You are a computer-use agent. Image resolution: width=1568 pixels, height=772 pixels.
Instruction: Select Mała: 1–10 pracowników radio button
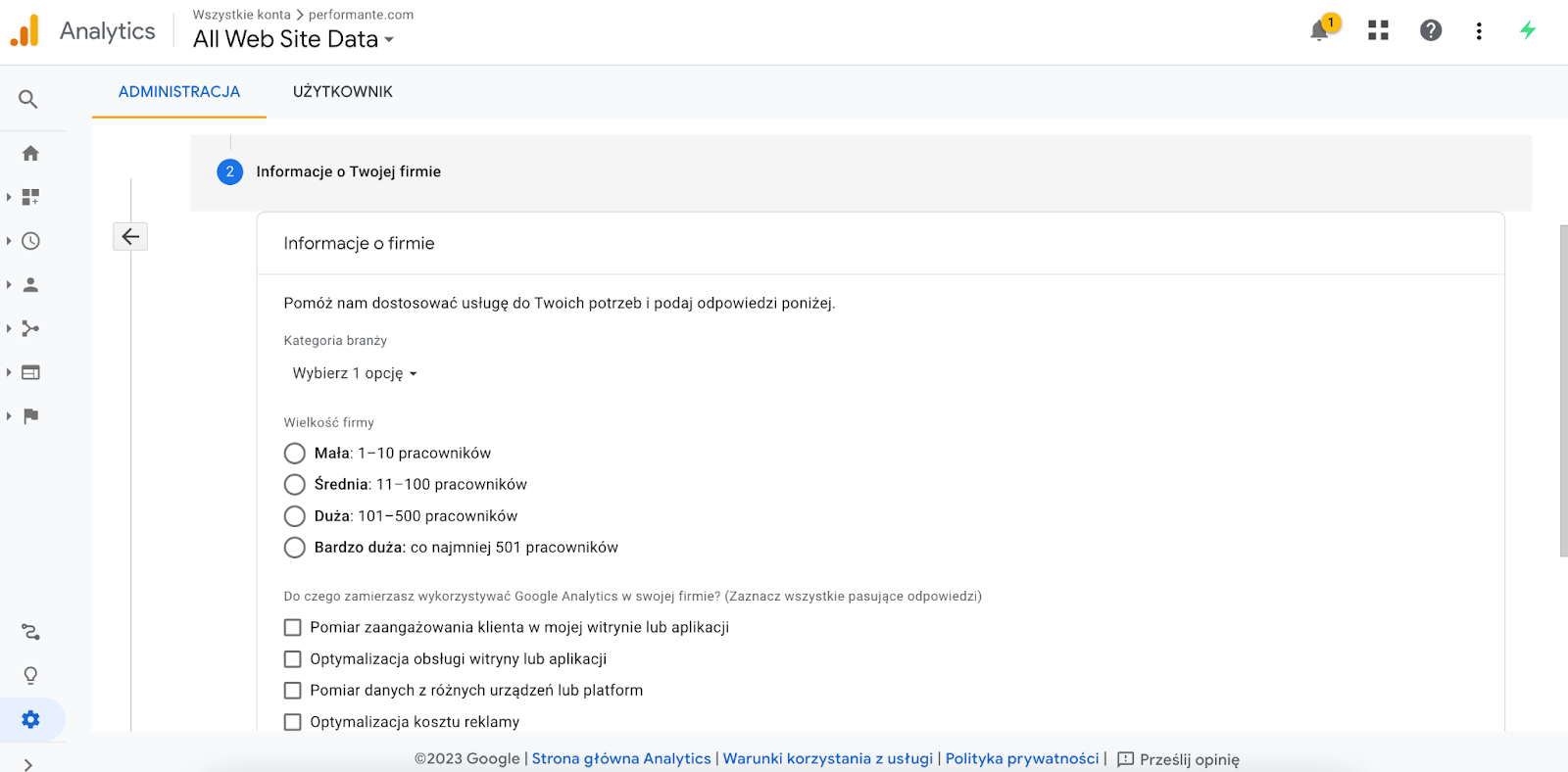click(x=294, y=454)
